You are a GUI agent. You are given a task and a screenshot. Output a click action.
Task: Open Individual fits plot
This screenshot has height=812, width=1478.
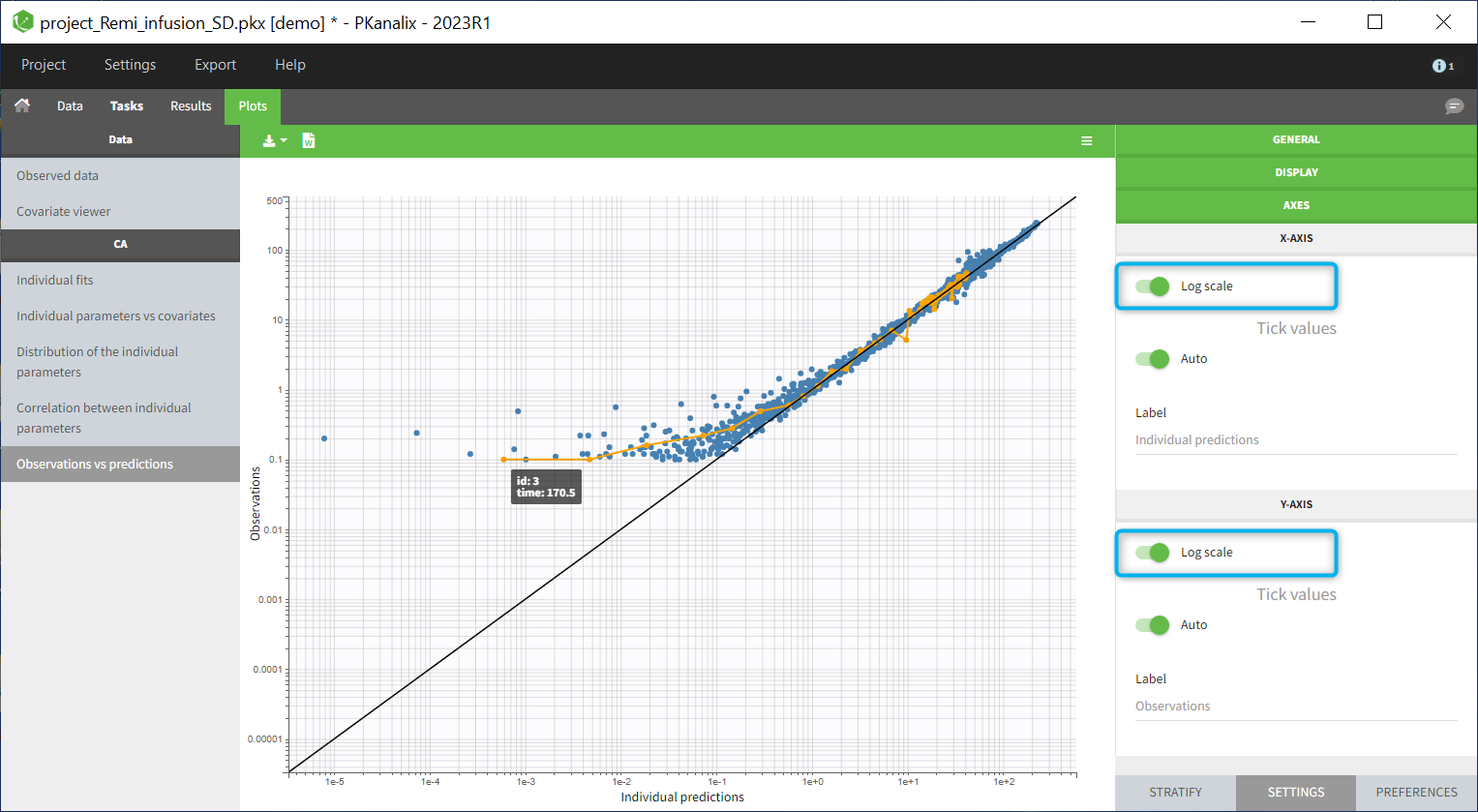click(55, 280)
